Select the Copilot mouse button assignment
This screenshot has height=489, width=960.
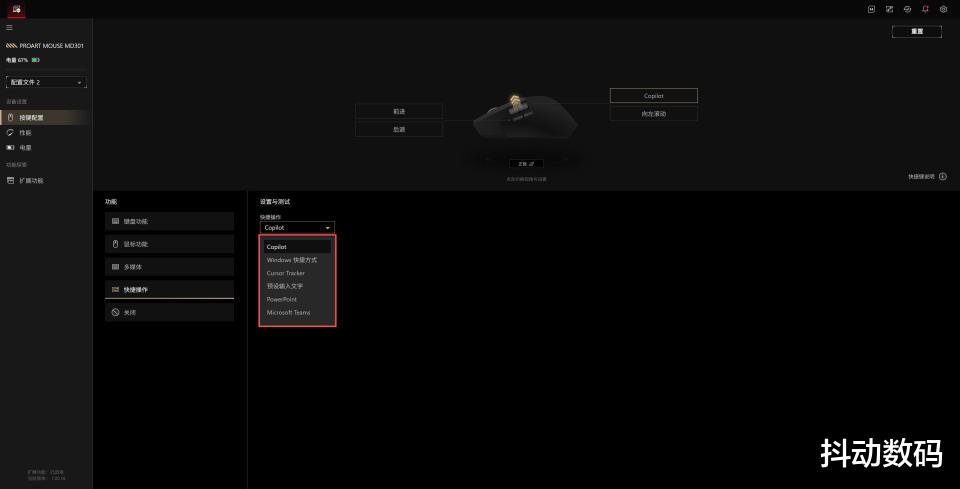coord(653,96)
